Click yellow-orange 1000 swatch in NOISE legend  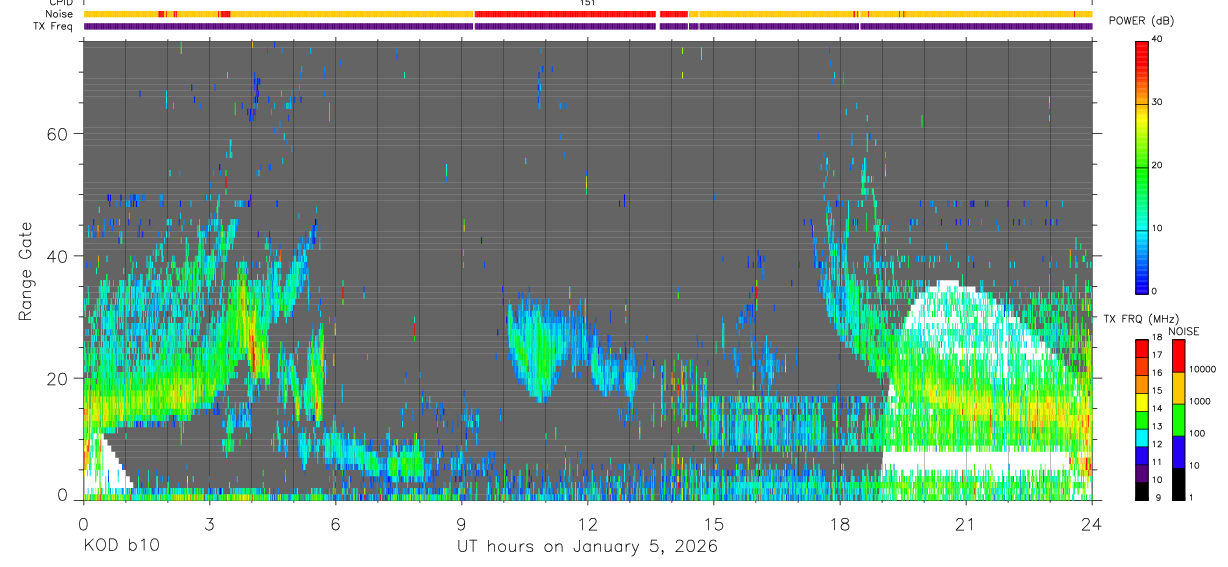[x=1178, y=388]
